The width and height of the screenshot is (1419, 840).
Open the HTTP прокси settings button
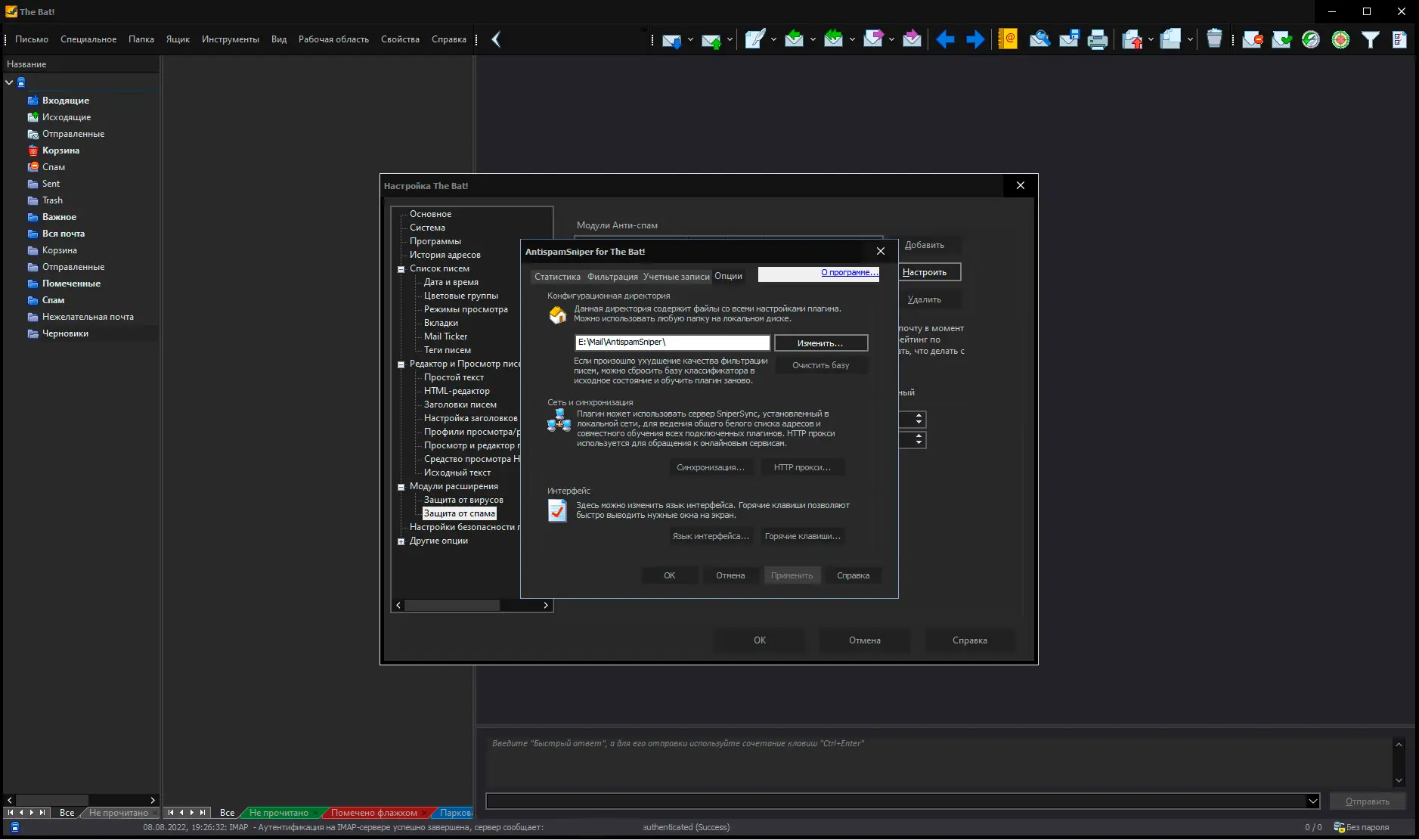pos(802,467)
